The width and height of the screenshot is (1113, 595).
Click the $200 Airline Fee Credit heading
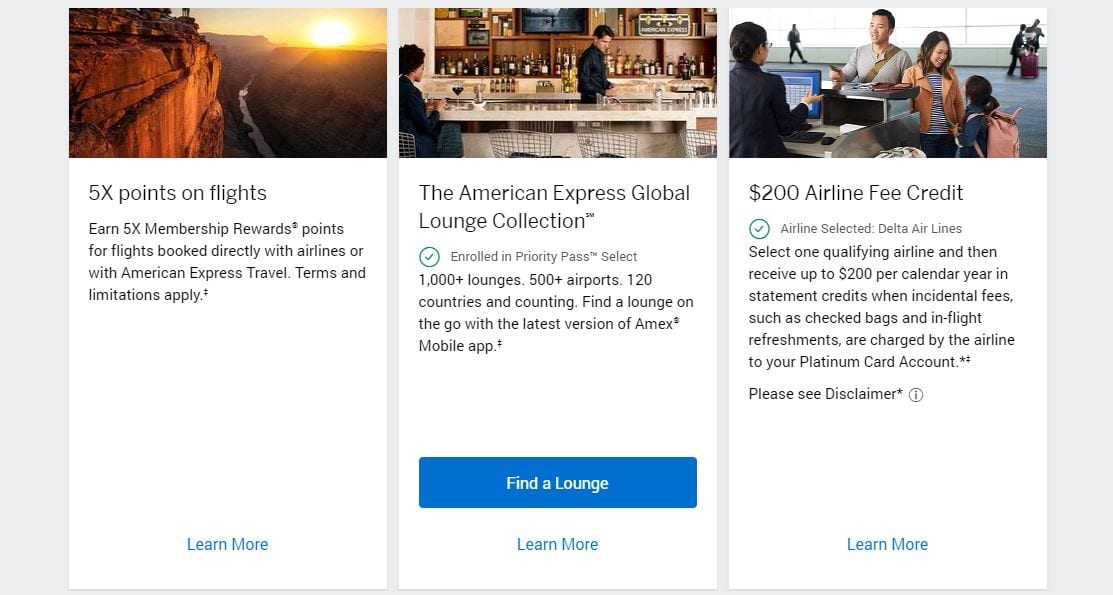click(x=856, y=193)
